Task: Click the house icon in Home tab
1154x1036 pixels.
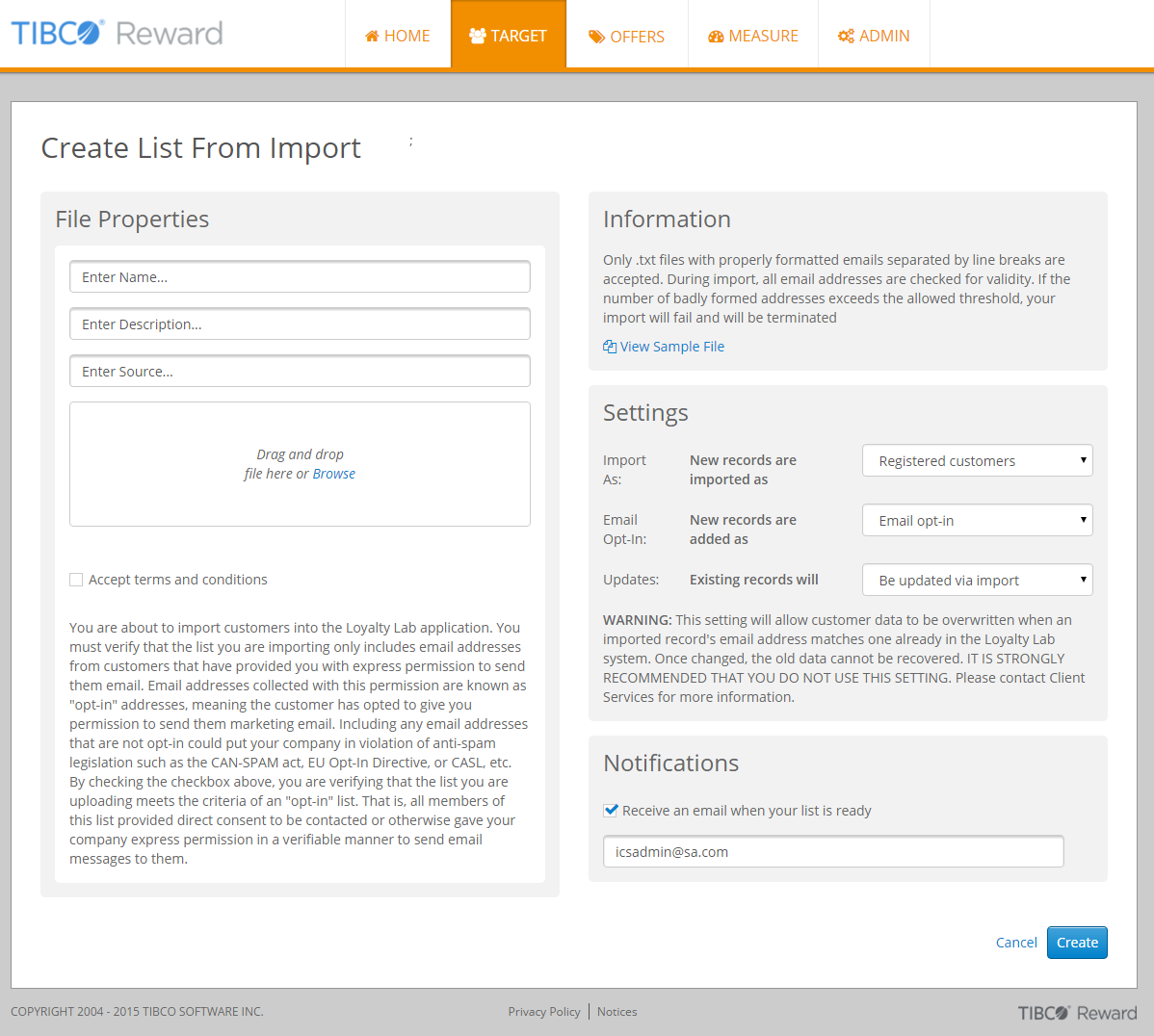Action: click(x=372, y=37)
